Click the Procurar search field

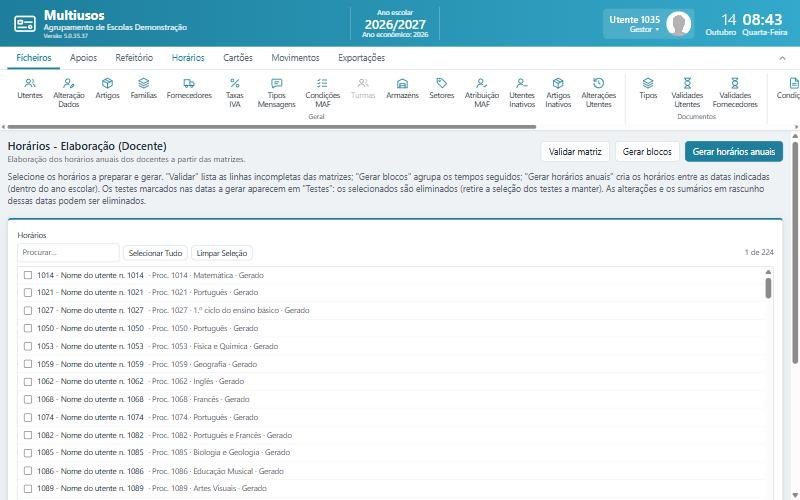pos(68,253)
